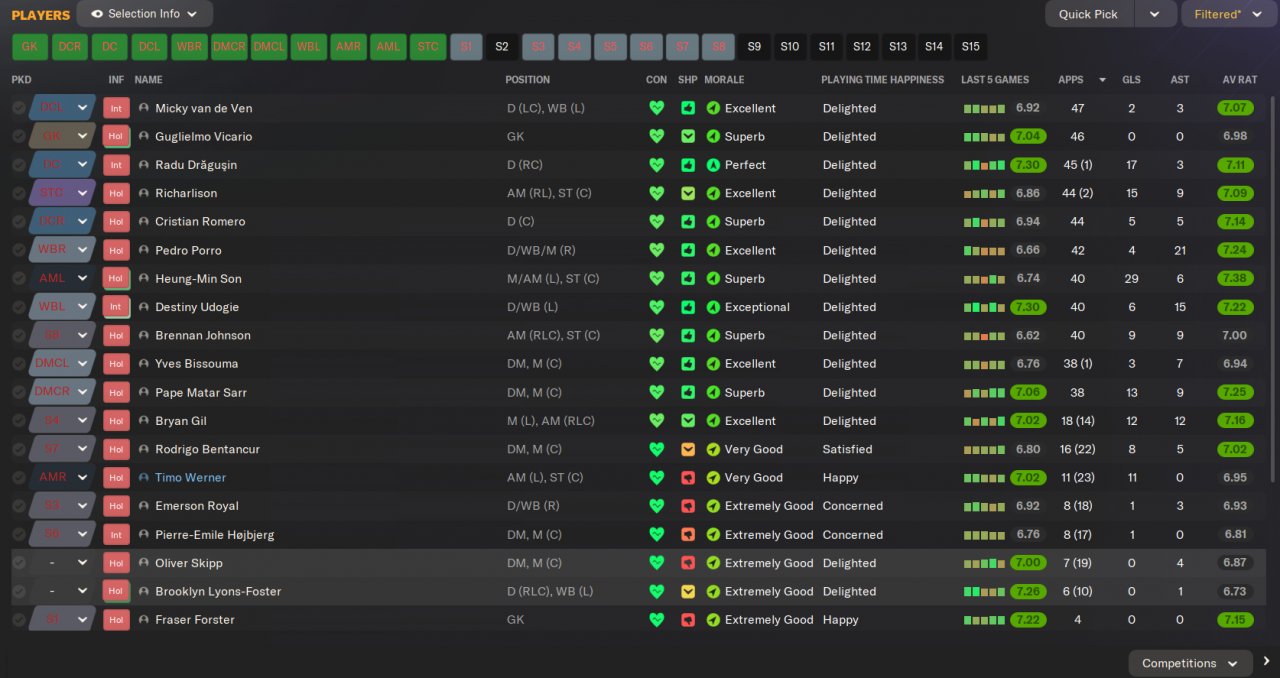Click condition heart icon for Micky van de Ven
This screenshot has height=678, width=1280.
click(x=656, y=108)
